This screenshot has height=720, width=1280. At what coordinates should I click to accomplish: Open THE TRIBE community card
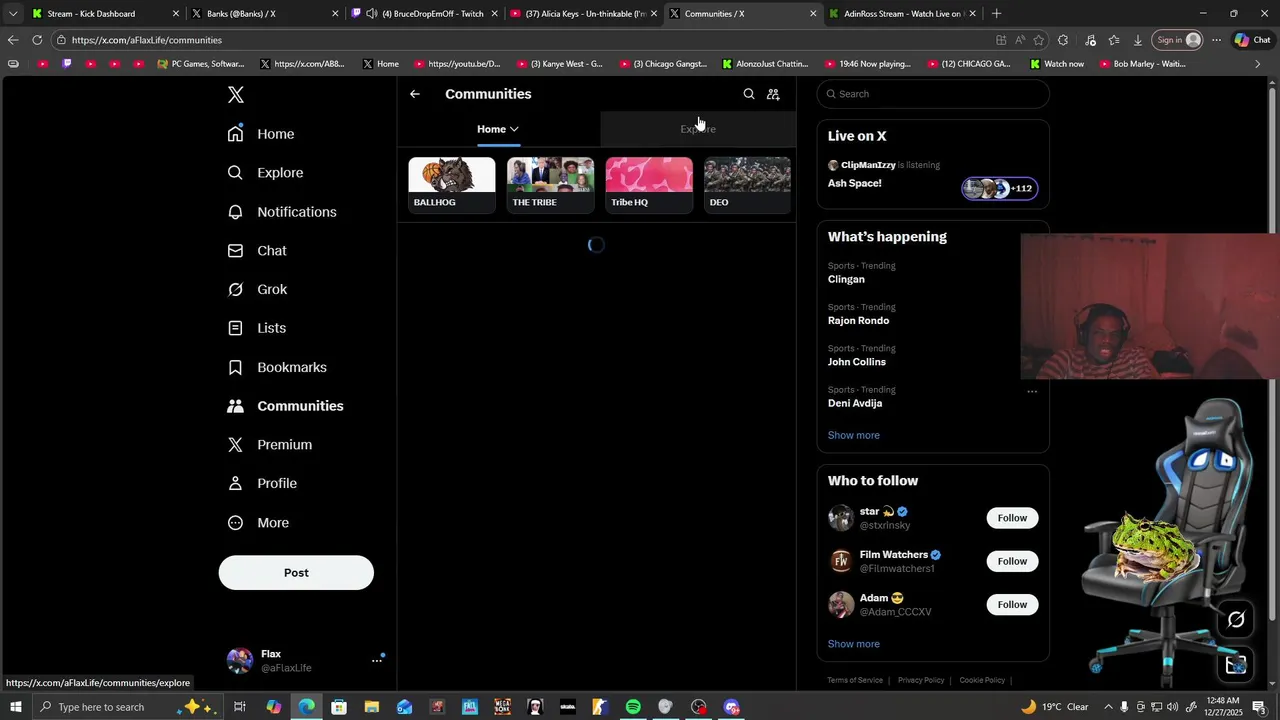[x=550, y=184]
